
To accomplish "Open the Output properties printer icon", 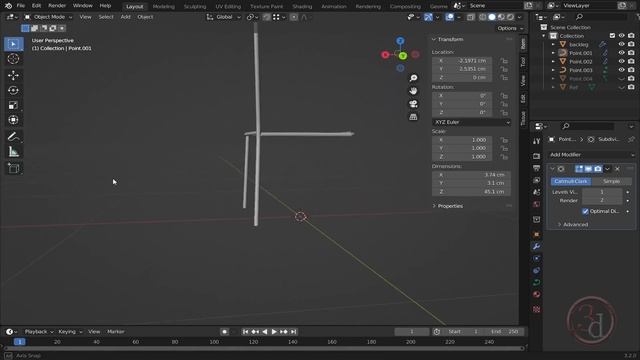I will pos(536,168).
